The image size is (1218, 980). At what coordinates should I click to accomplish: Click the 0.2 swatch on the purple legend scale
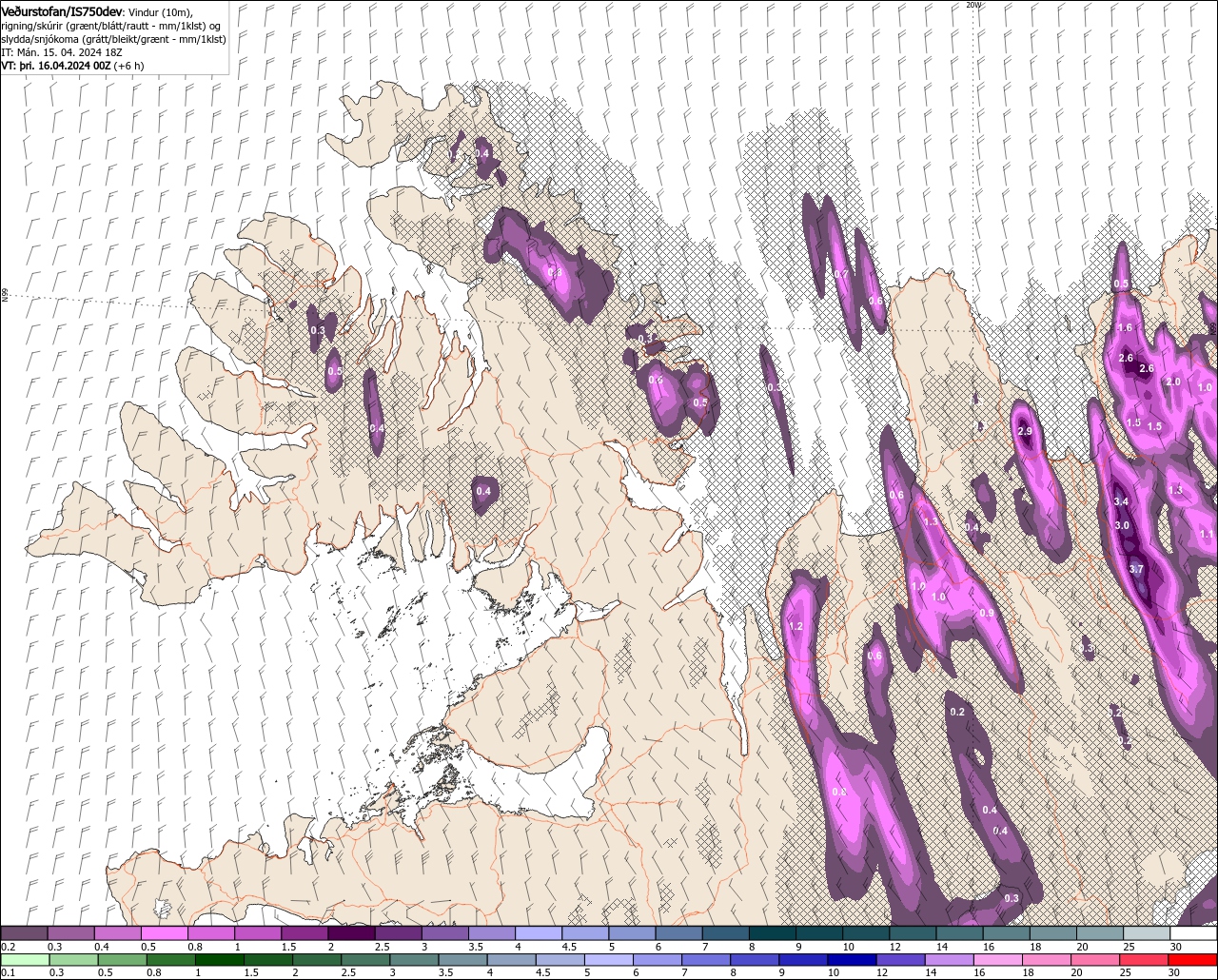tap(24, 933)
